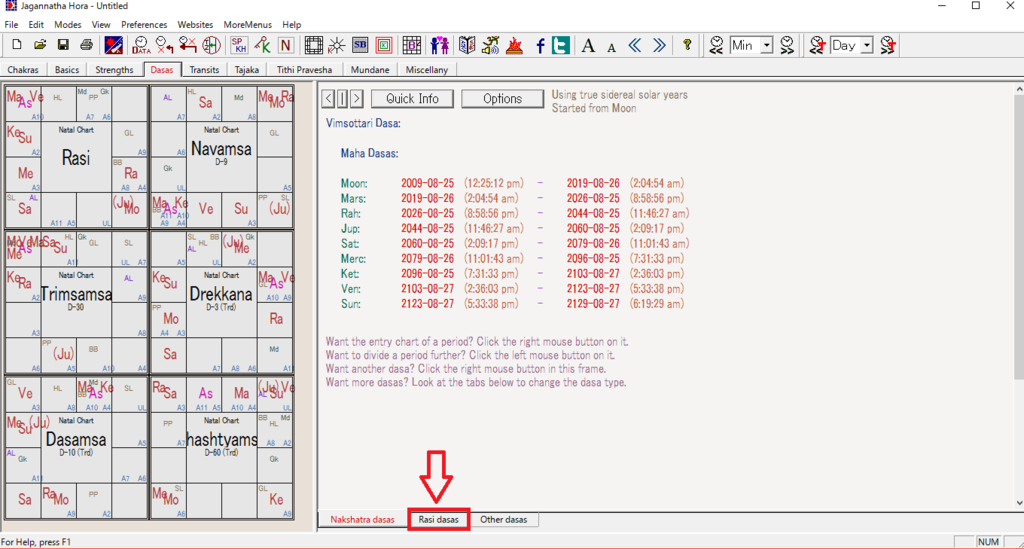The image size is (1024, 549).
Task: Click the sacred fire homam icon
Action: [515, 45]
